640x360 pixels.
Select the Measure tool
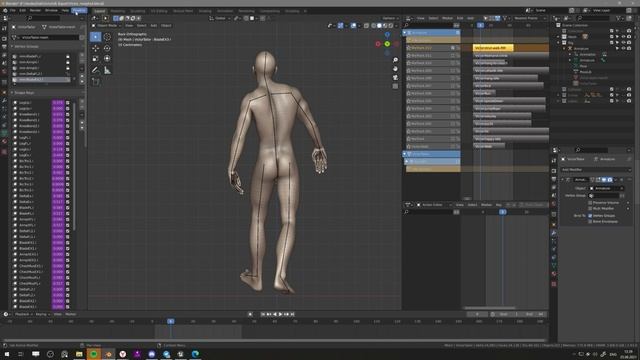(x=107, y=70)
